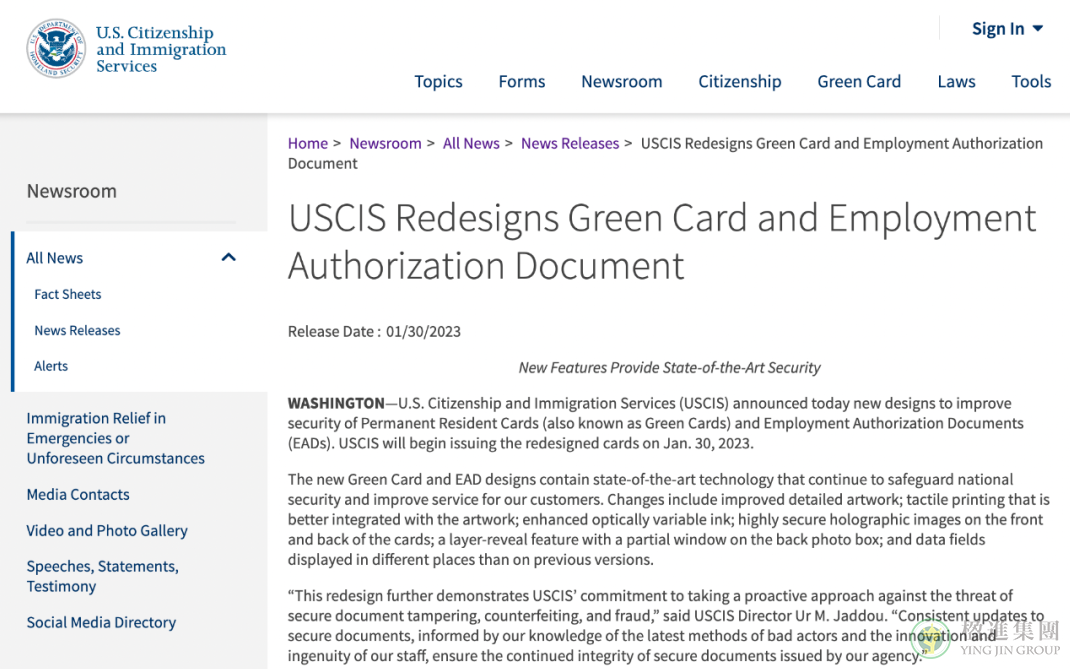
Task: Open the Tools navigation item
Action: click(x=1031, y=81)
